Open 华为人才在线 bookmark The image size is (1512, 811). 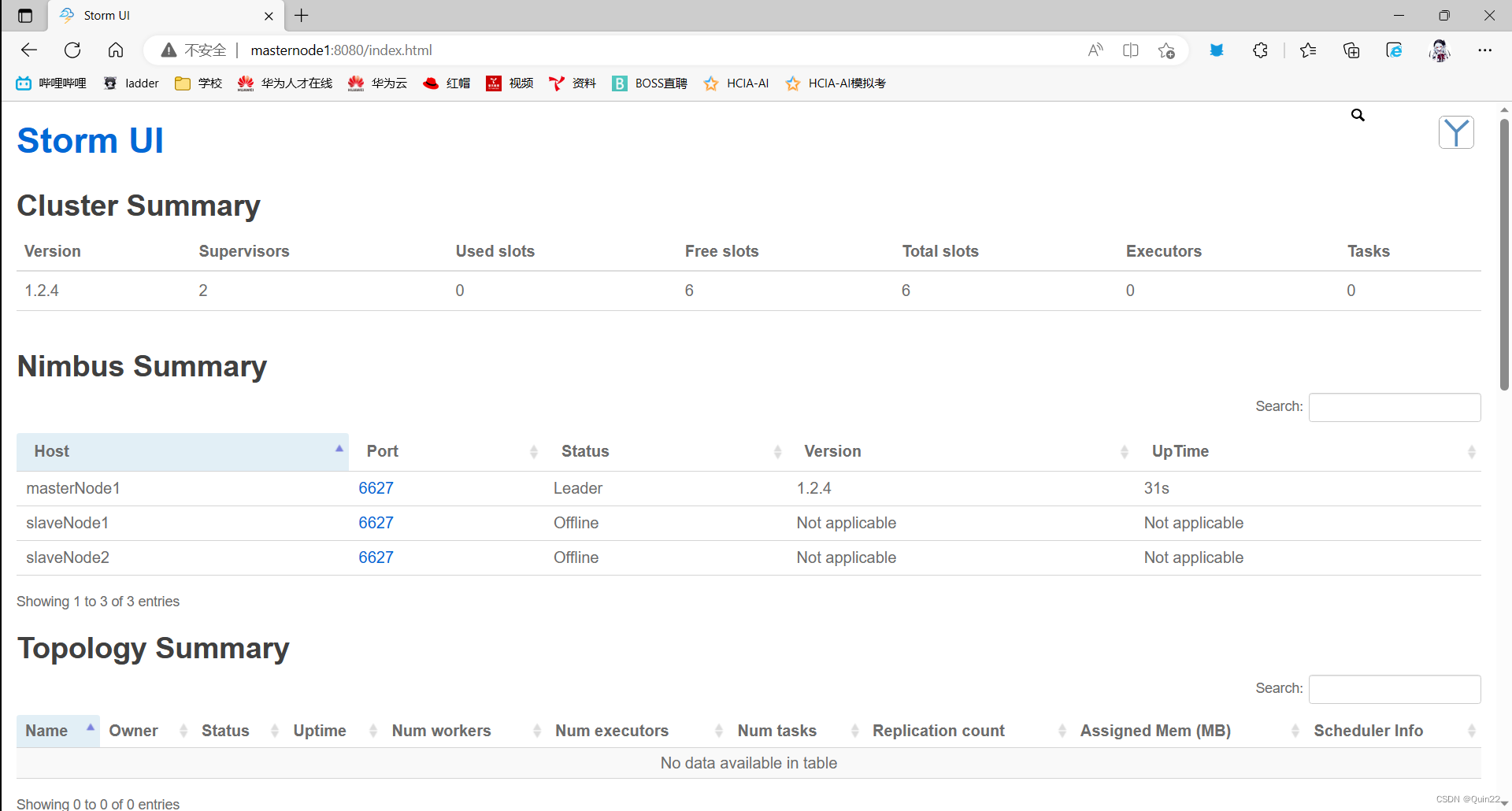(285, 83)
